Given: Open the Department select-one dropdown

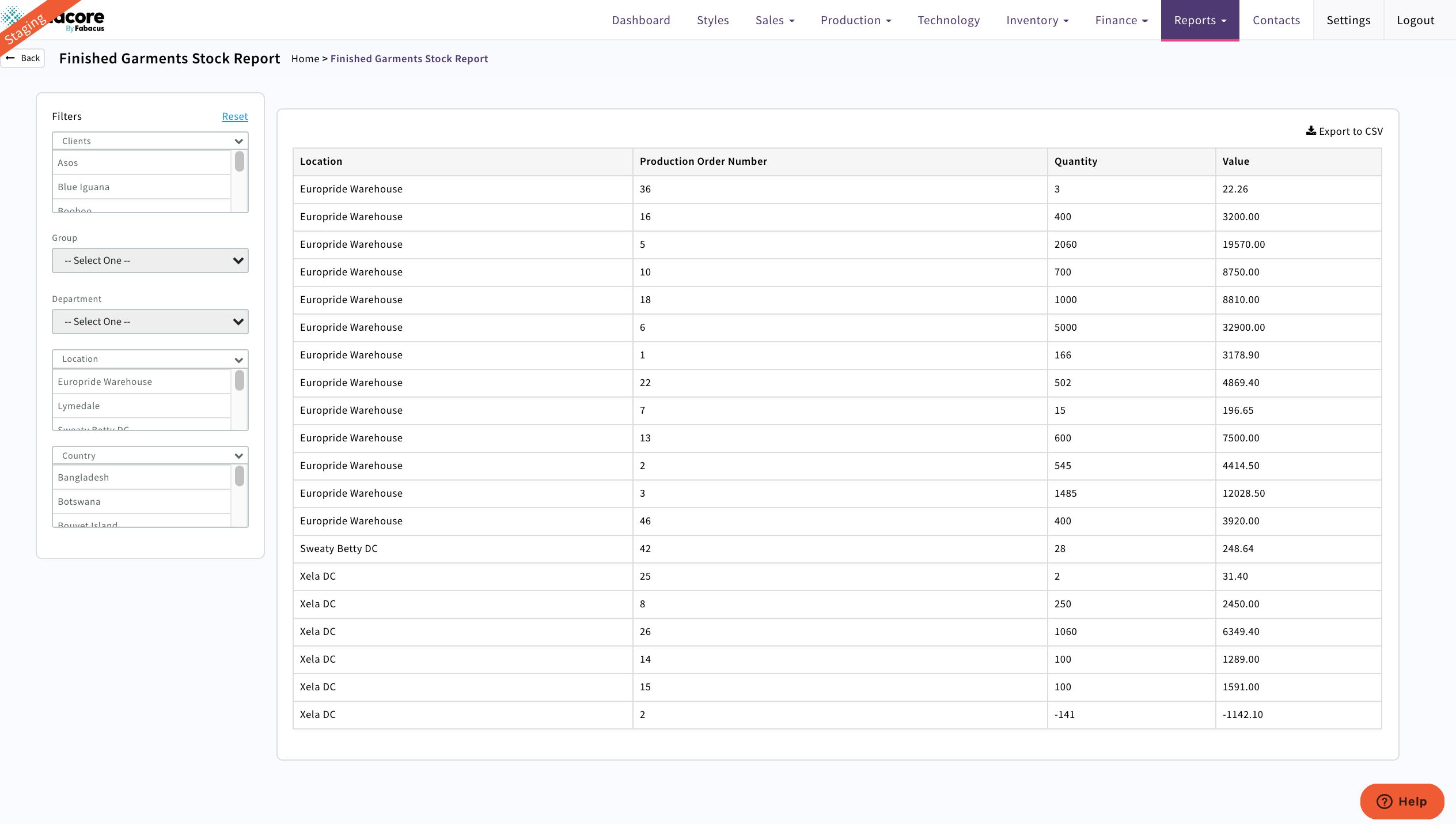Looking at the screenshot, I should click(150, 321).
